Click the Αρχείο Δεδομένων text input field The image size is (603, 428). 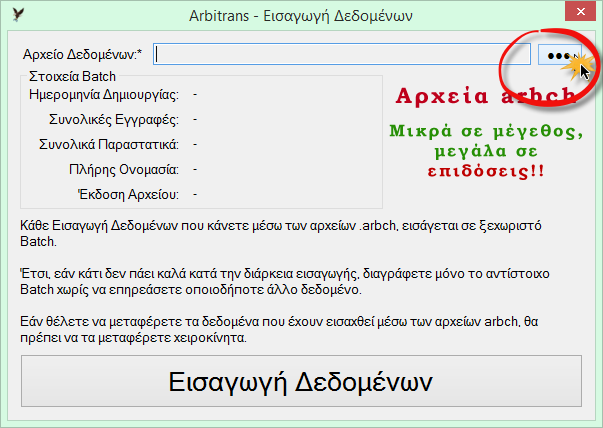coord(342,54)
